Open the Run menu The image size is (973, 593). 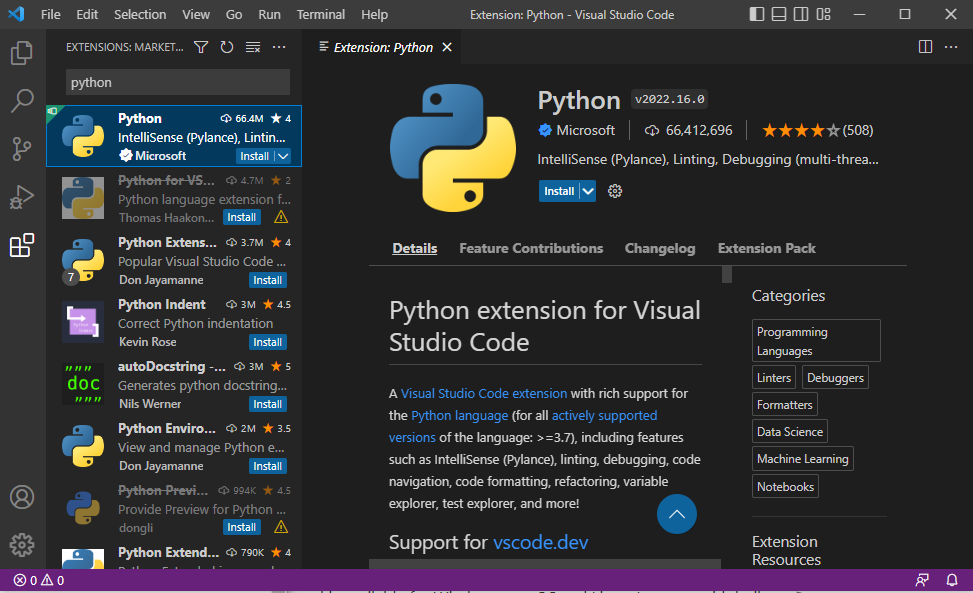[269, 14]
